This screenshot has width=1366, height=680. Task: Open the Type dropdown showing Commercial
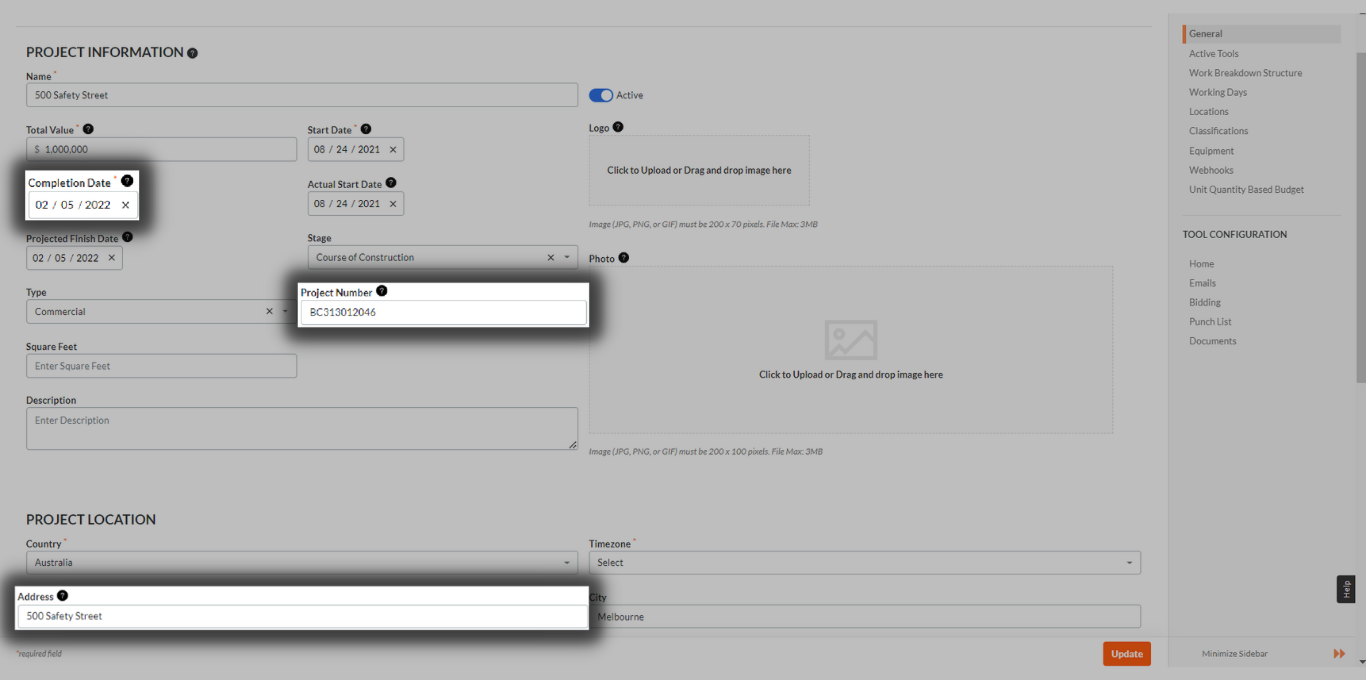coord(283,311)
